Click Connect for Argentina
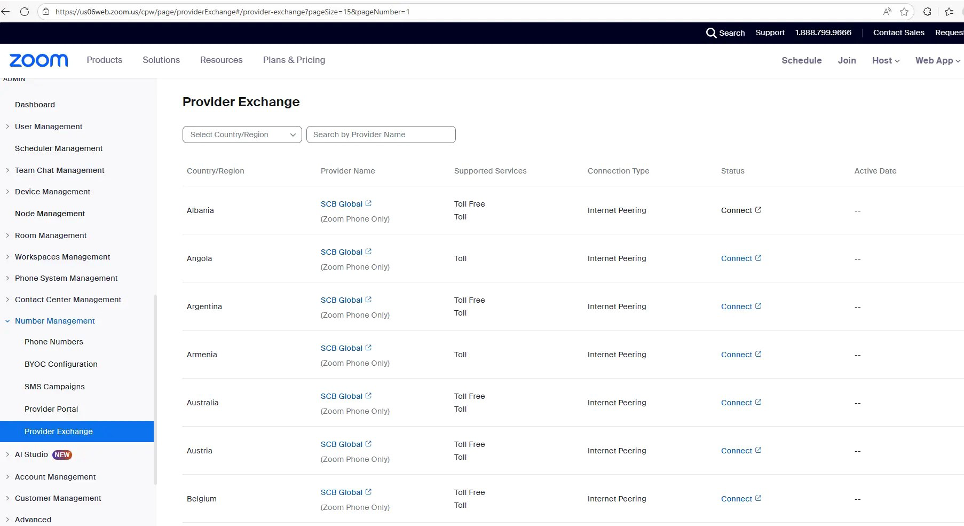The height and width of the screenshot is (526, 964). [737, 307]
